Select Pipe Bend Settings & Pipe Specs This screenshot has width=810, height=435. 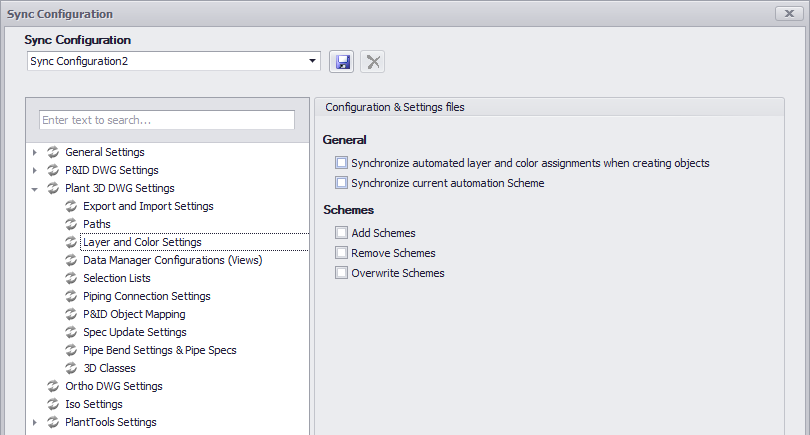(x=160, y=350)
